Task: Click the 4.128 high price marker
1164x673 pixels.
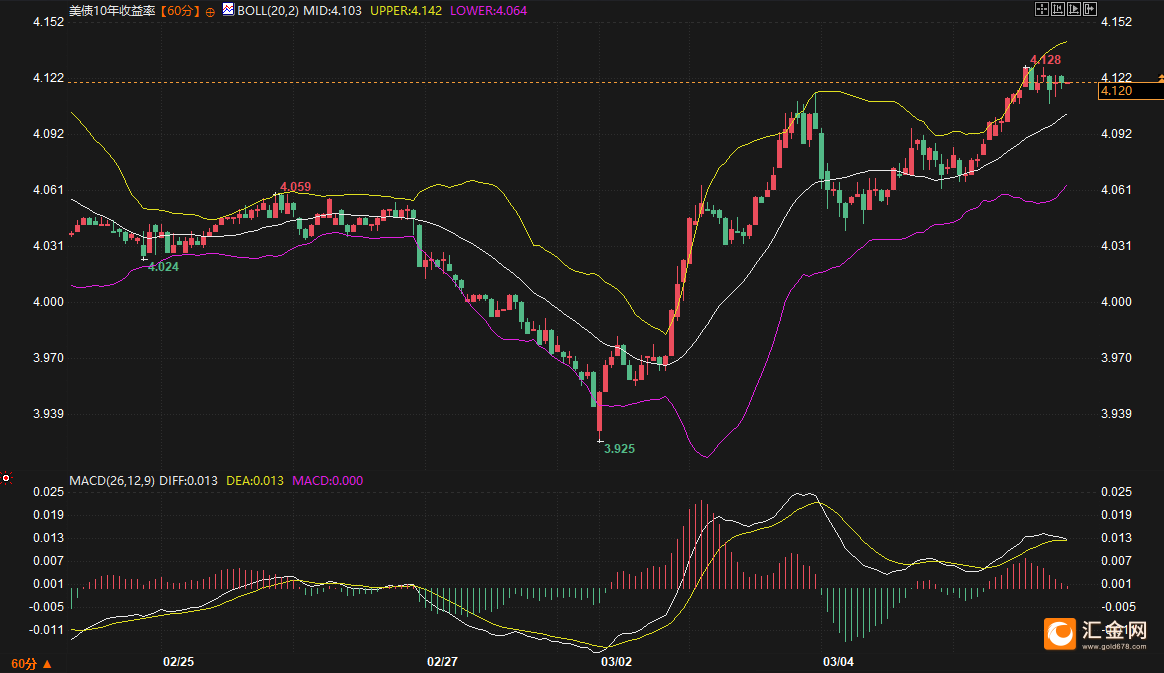Action: click(1045, 61)
